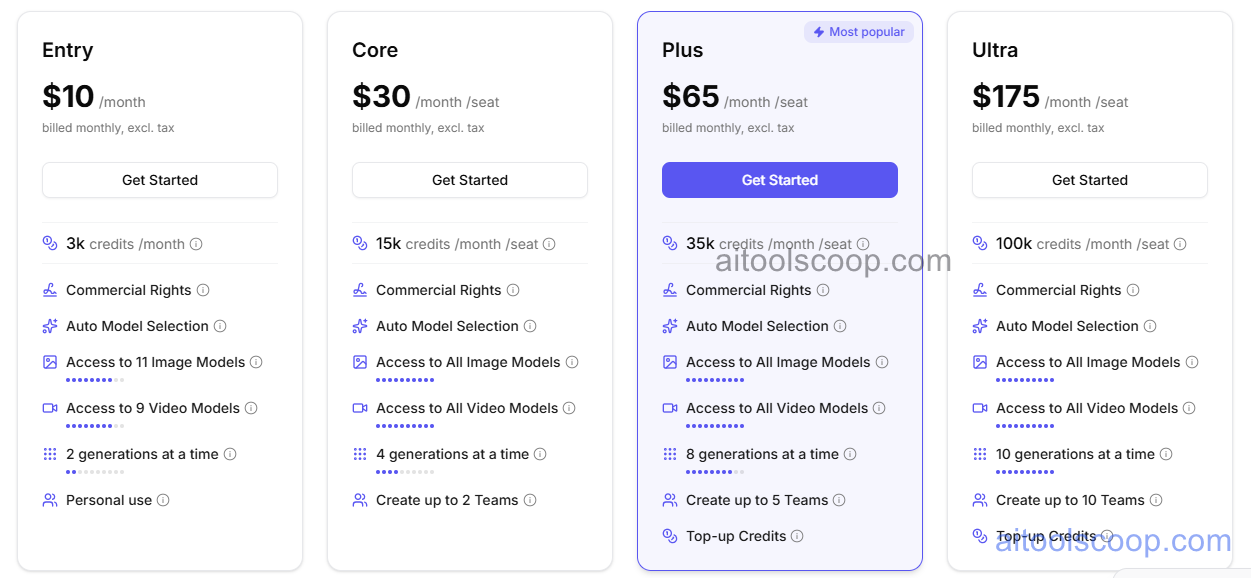
Task: Click the image icon beside Access to All Image Models on Ultra
Action: click(980, 362)
